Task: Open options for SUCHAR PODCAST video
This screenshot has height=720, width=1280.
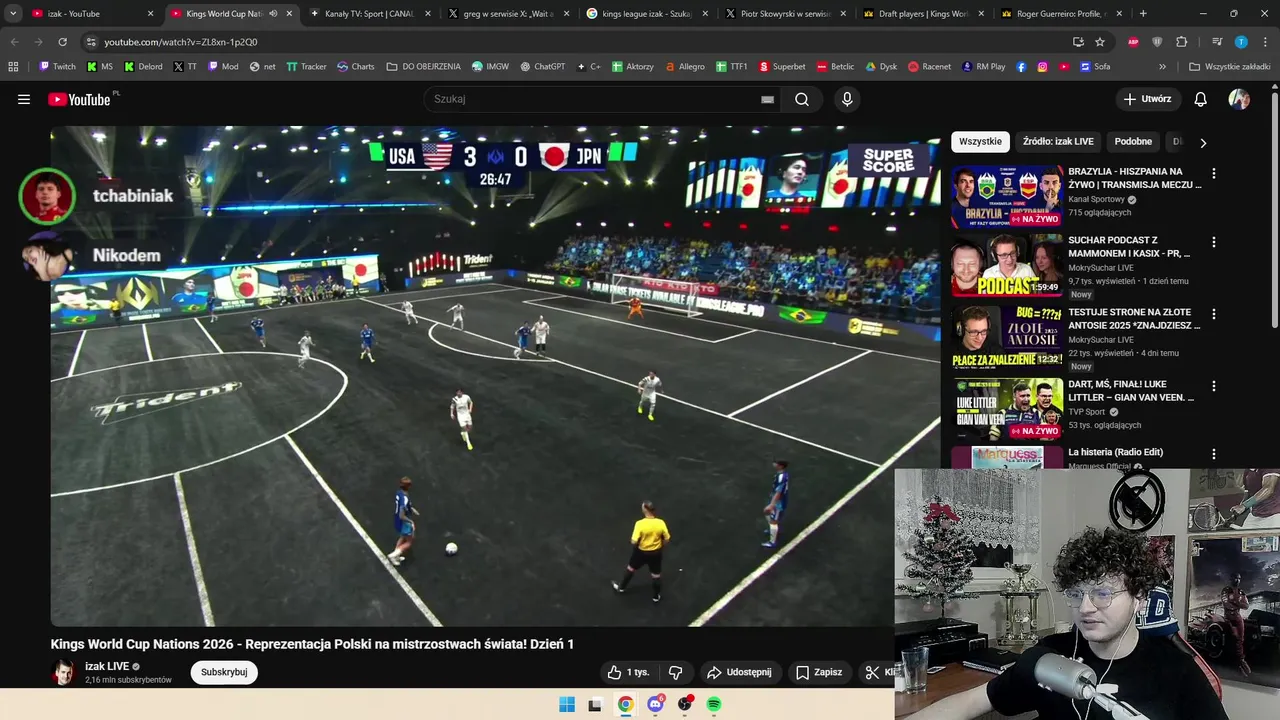Action: coord(1214,243)
